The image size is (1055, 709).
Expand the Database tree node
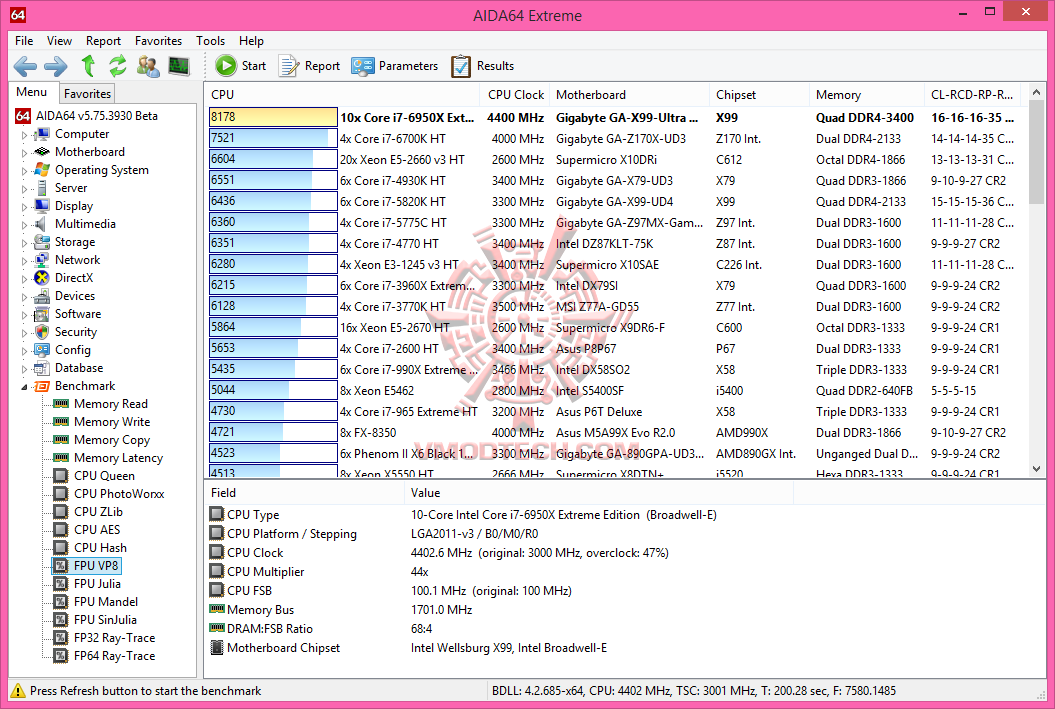coord(24,369)
